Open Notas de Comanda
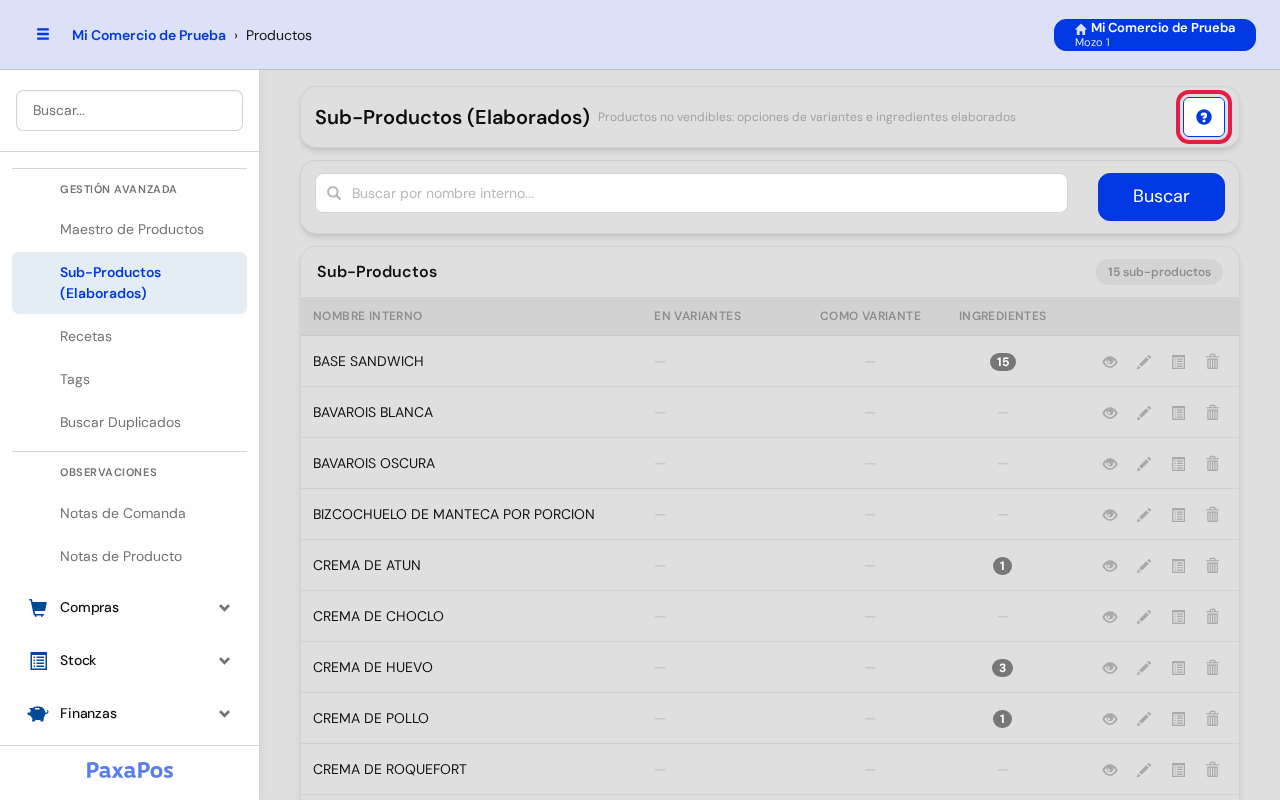 129,513
